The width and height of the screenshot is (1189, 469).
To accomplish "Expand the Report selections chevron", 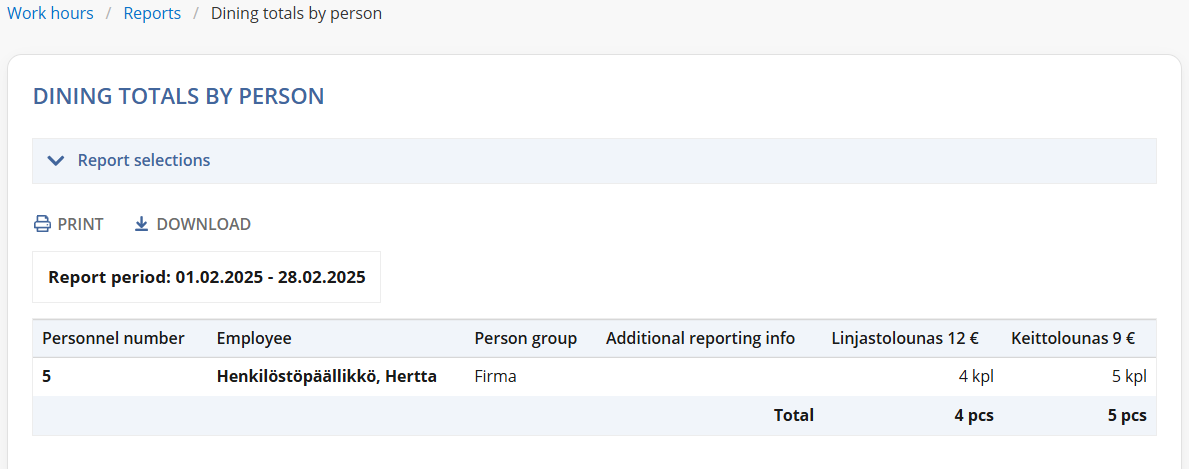I will point(55,161).
